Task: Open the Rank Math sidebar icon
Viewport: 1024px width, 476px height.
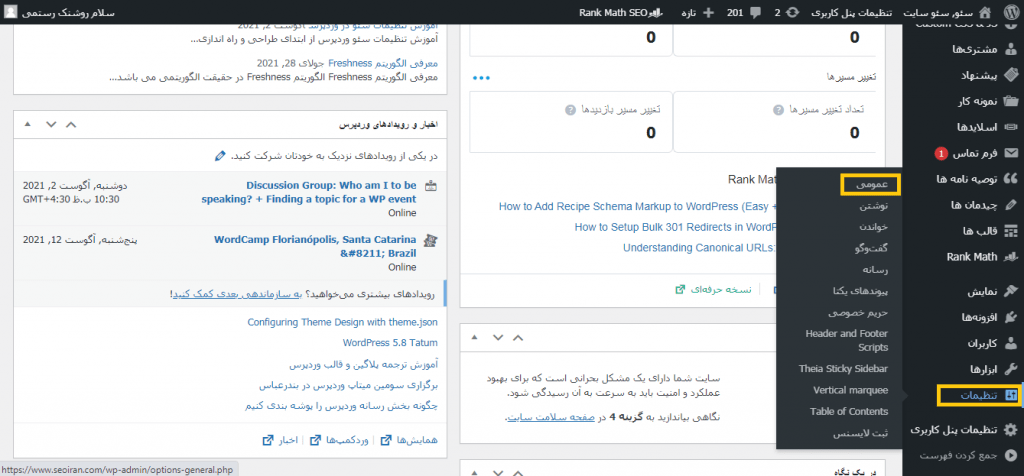Action: 1010,257
